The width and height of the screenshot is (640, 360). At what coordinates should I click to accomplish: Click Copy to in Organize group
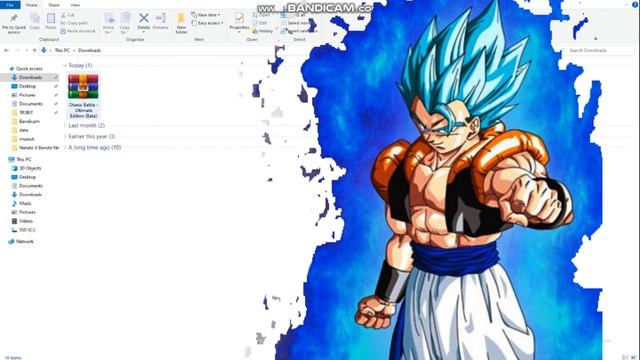[x=125, y=23]
